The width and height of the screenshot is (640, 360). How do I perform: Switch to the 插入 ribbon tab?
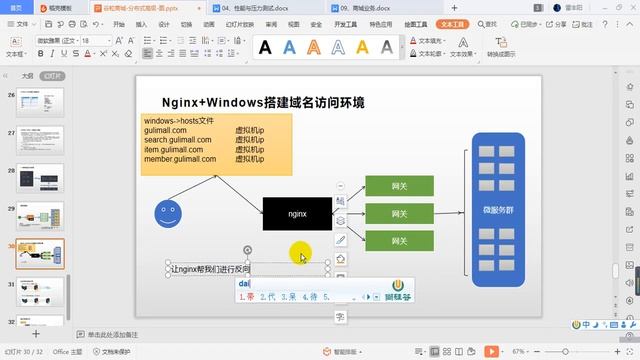(x=141, y=24)
